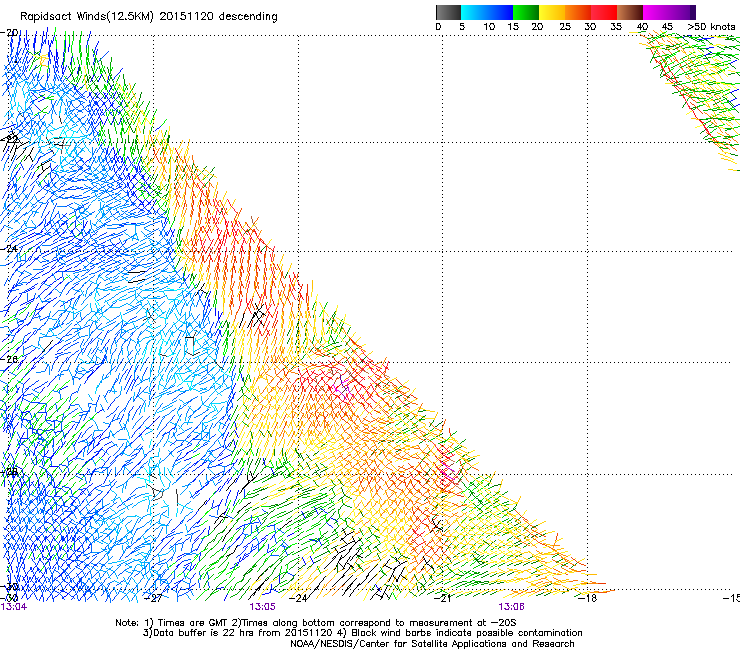Click the 'Data buffer is 22 hrs' note
The image size is (740, 650).
(x=362, y=633)
